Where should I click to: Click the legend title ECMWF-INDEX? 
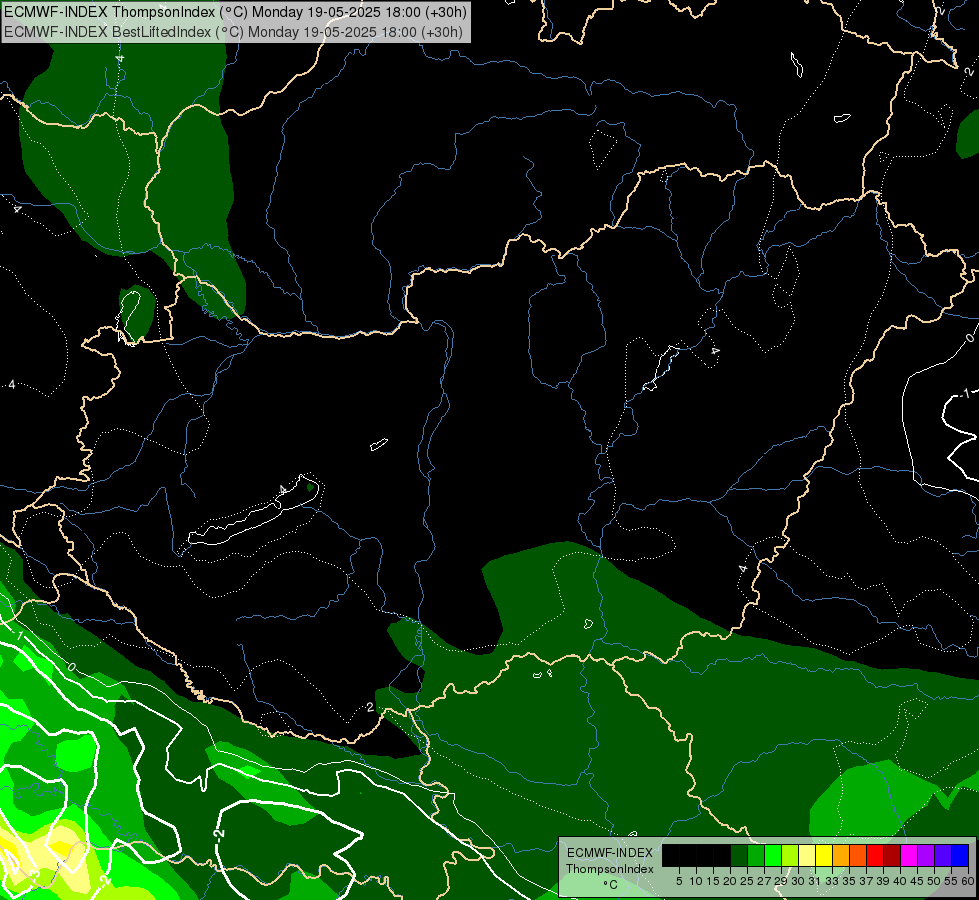pos(610,853)
